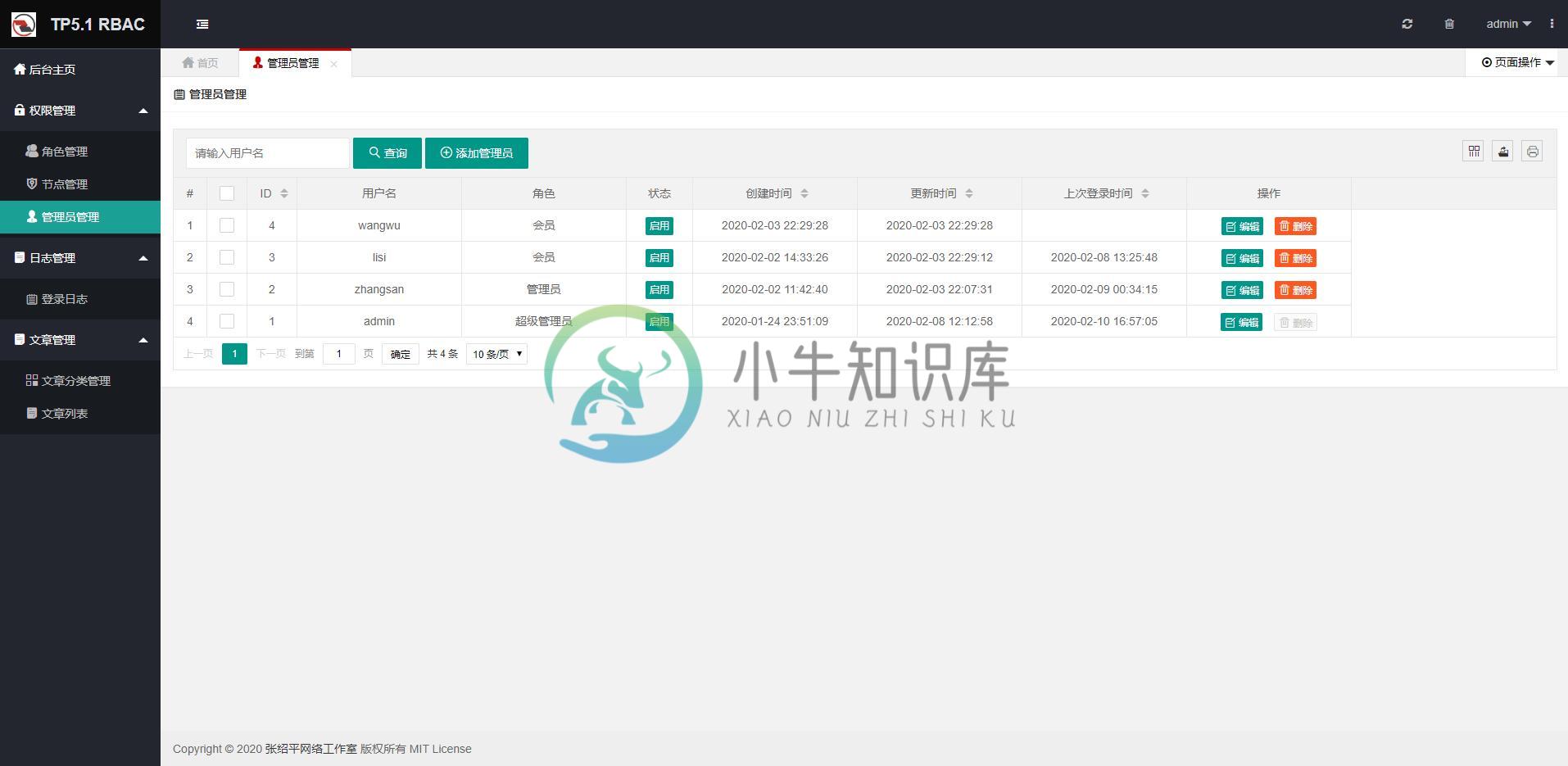The height and width of the screenshot is (766, 1568).
Task: Click the trash clear-cache icon in the header
Action: (x=1449, y=25)
